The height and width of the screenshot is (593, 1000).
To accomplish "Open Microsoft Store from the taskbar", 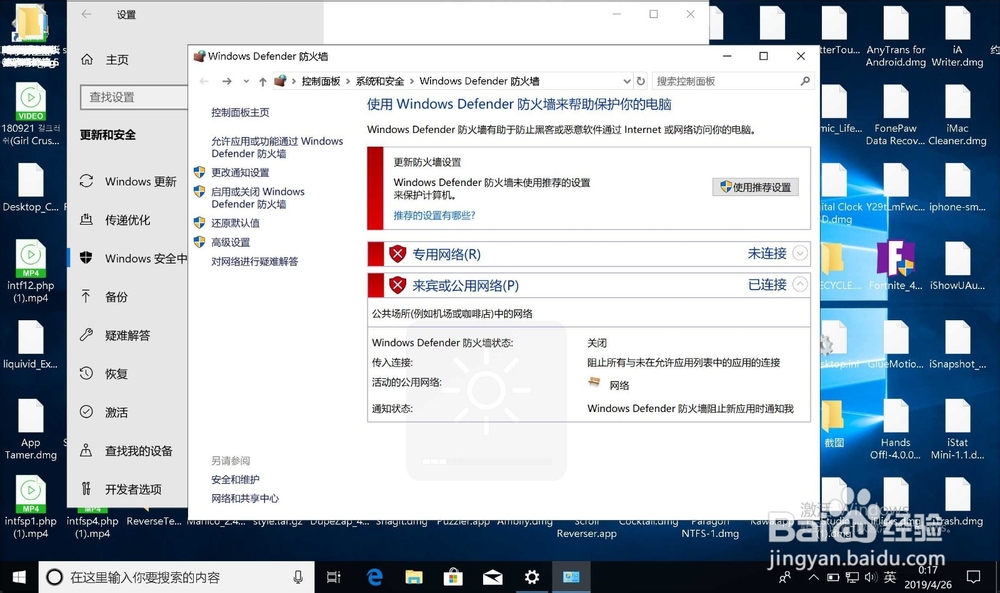I will pyautogui.click(x=453, y=577).
